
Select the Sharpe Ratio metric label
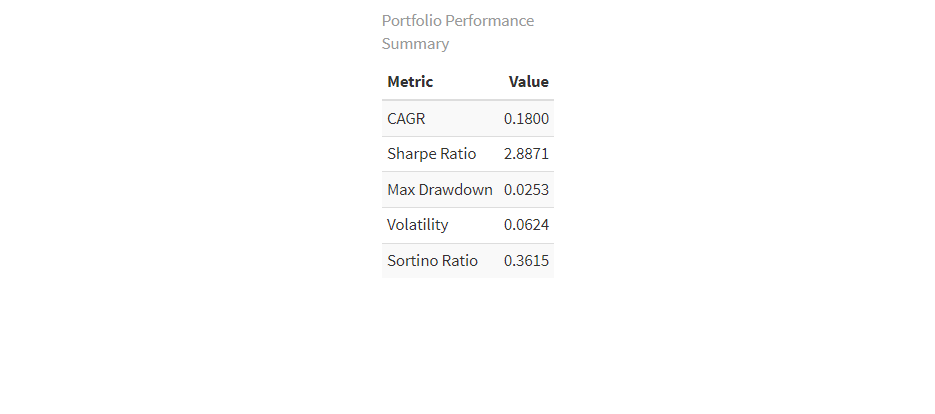[x=431, y=154]
